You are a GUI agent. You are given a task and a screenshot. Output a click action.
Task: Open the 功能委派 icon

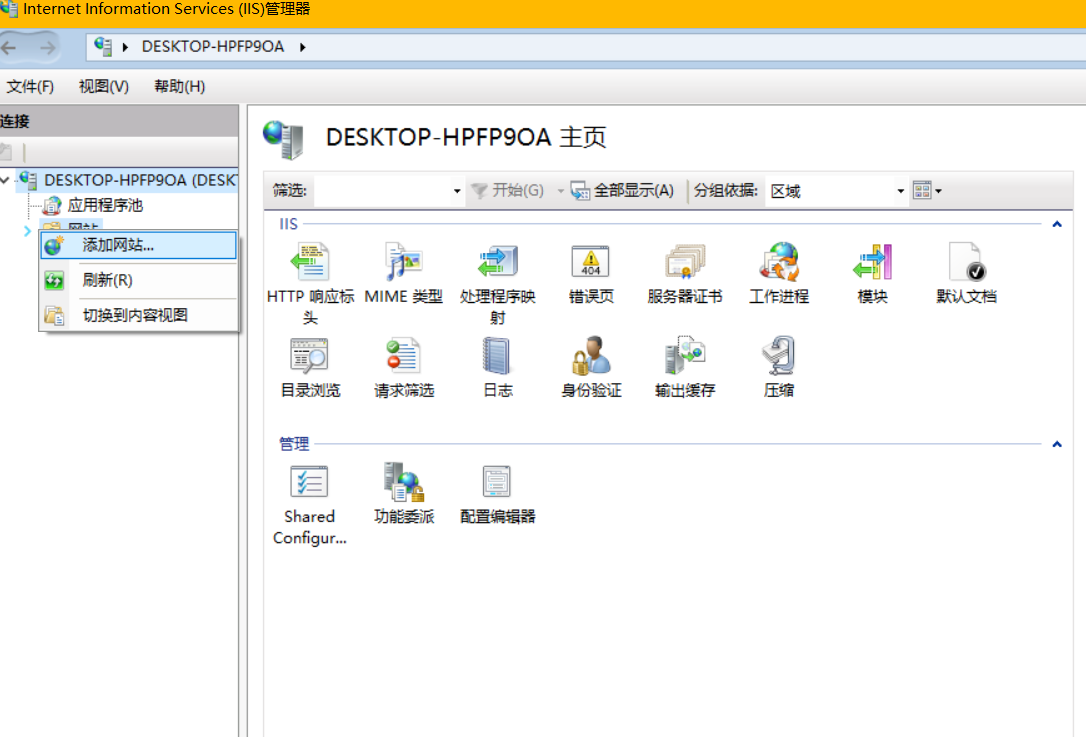coord(404,481)
